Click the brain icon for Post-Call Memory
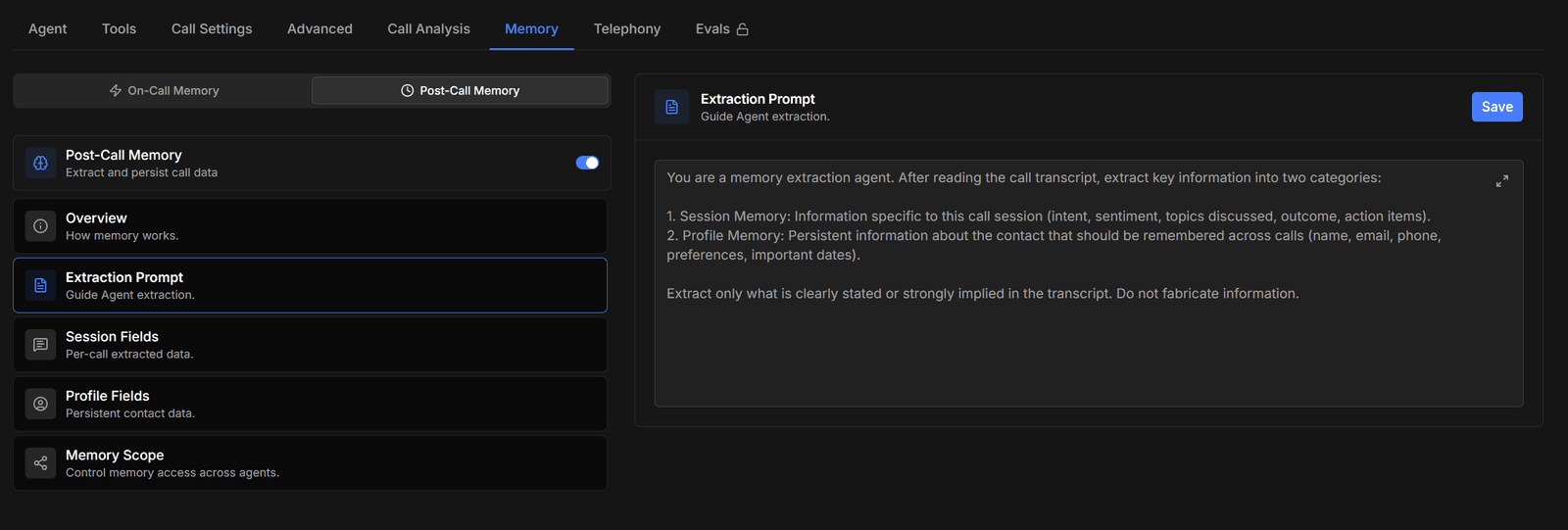The image size is (1568, 530). [x=40, y=163]
